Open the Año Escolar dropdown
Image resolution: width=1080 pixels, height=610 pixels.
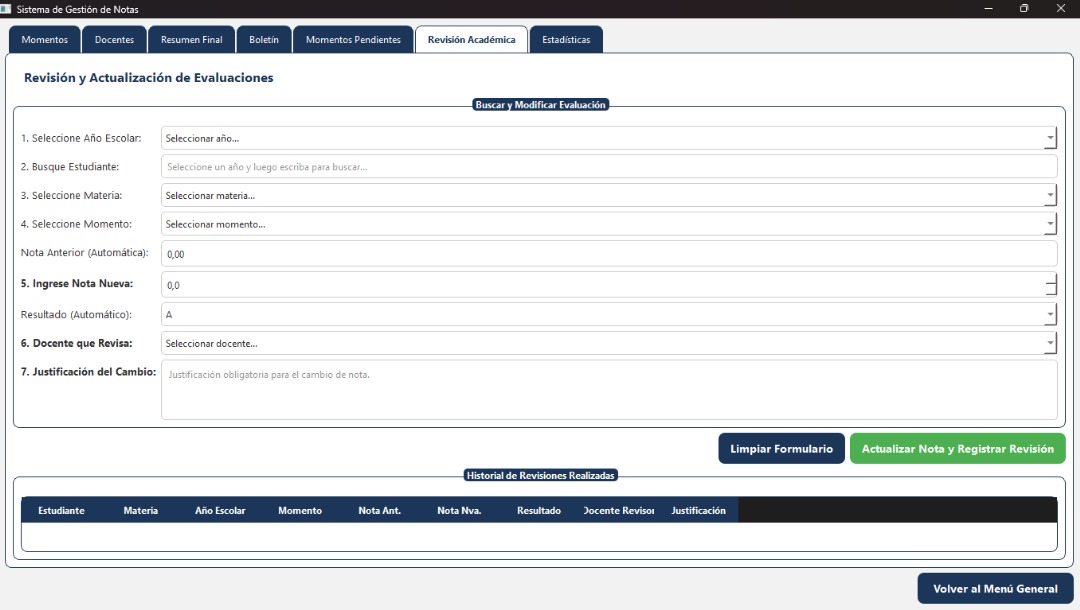[608, 138]
